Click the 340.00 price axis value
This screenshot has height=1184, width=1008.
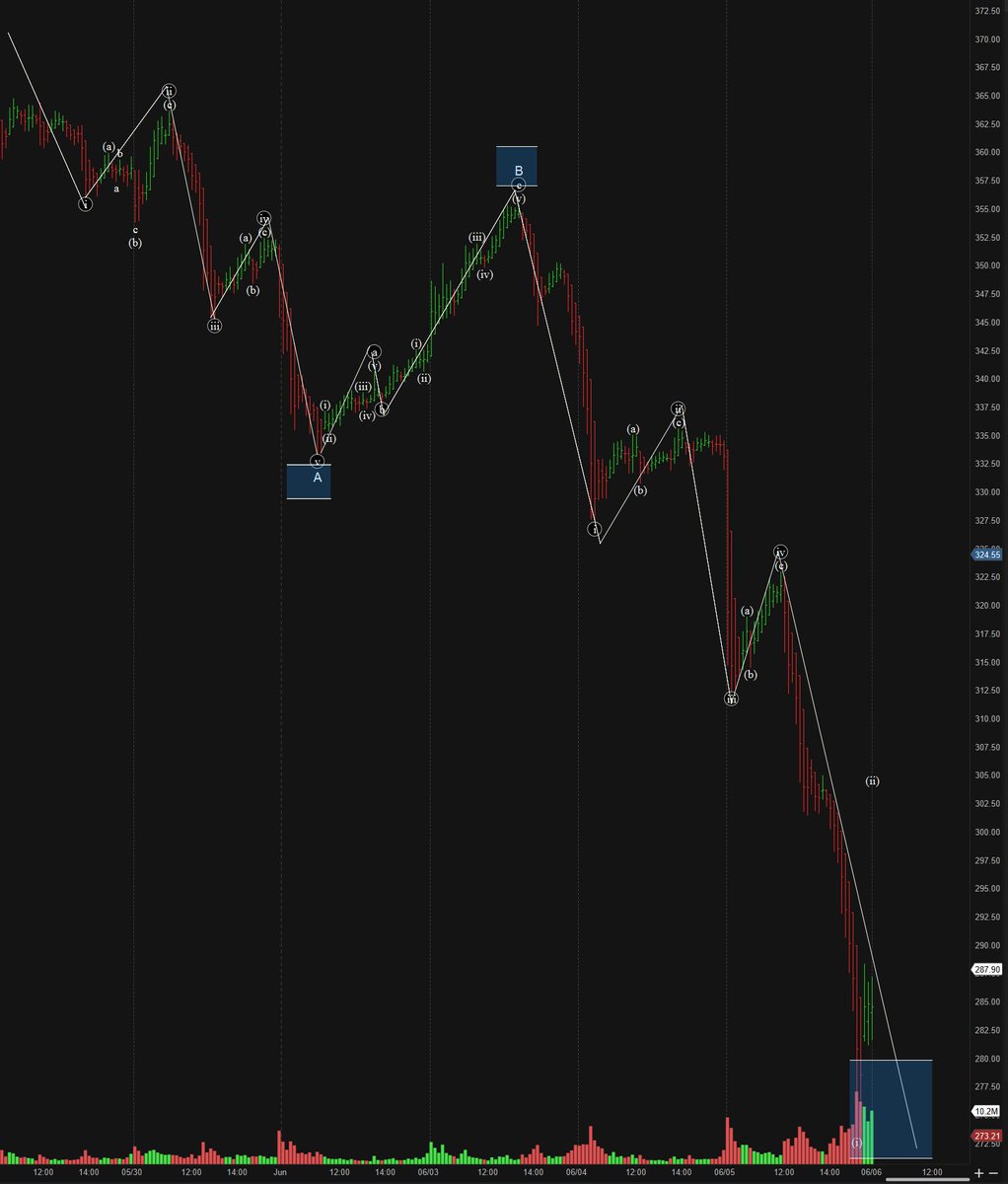click(987, 380)
